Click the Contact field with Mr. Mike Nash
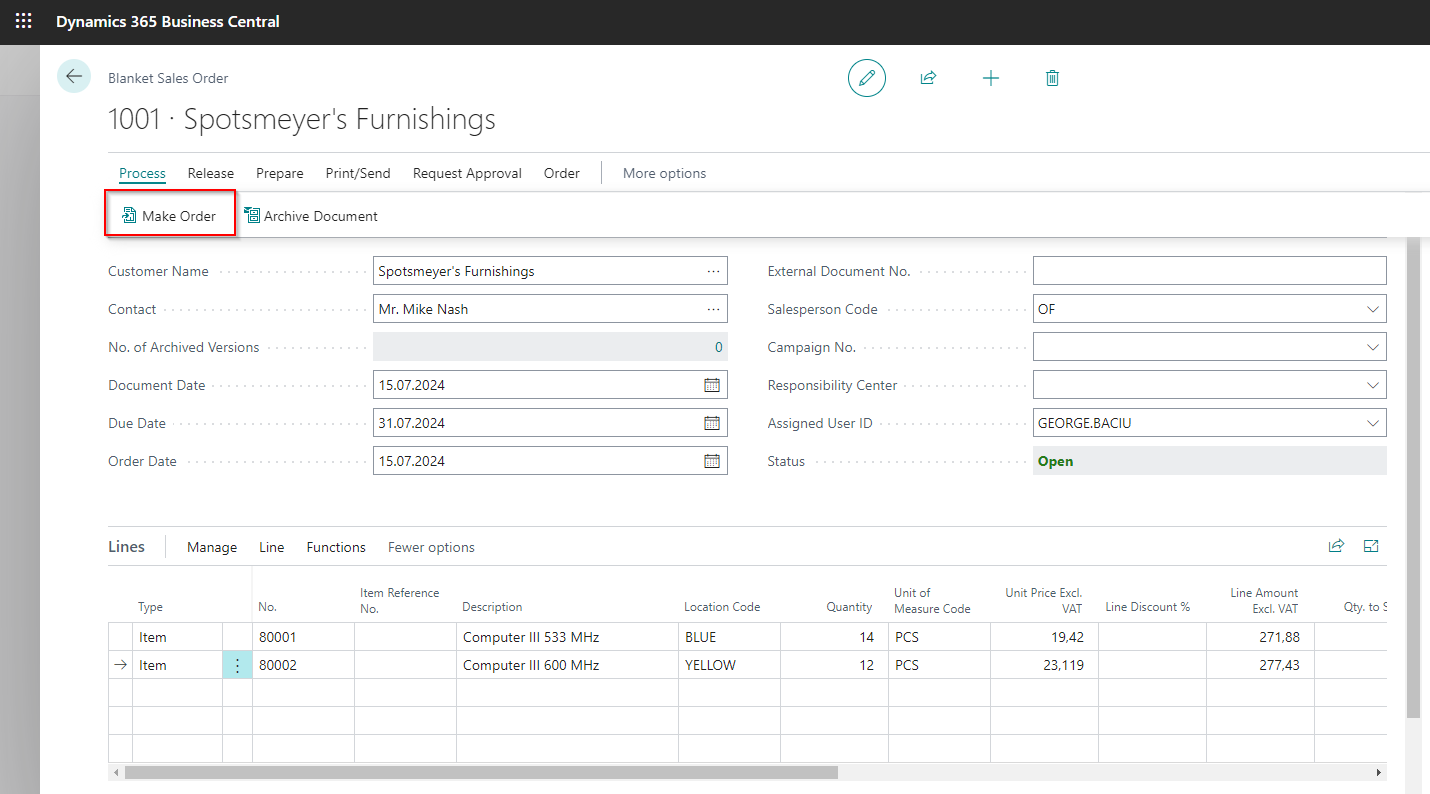The width and height of the screenshot is (1430, 794). click(550, 309)
